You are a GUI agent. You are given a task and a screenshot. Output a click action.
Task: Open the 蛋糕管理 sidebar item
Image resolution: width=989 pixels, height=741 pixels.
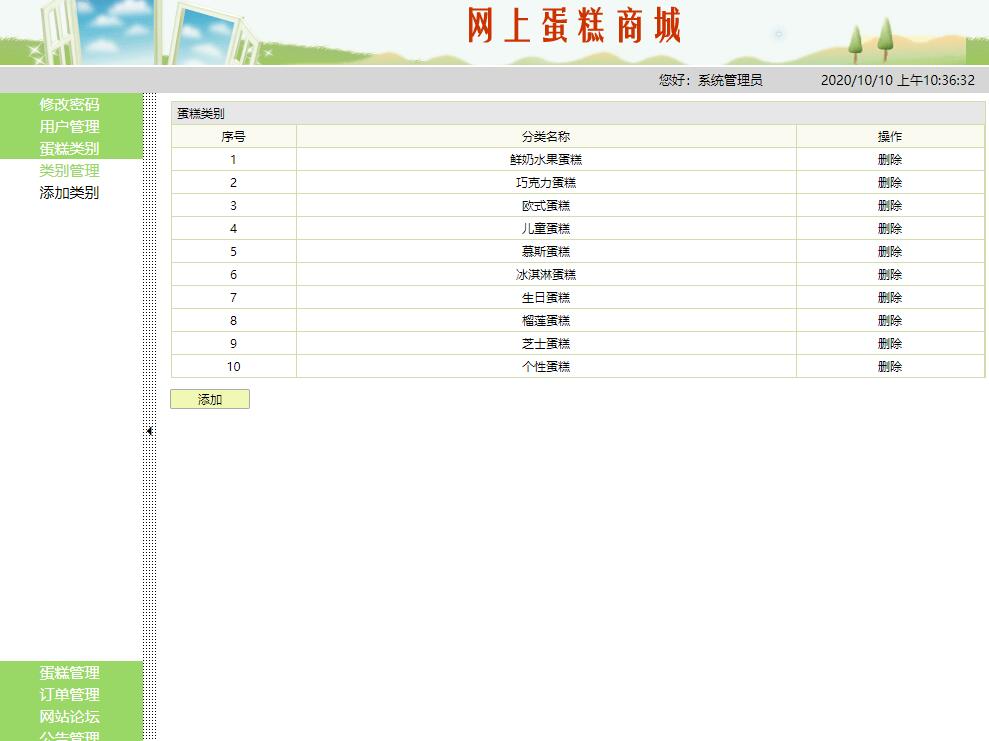(67, 673)
